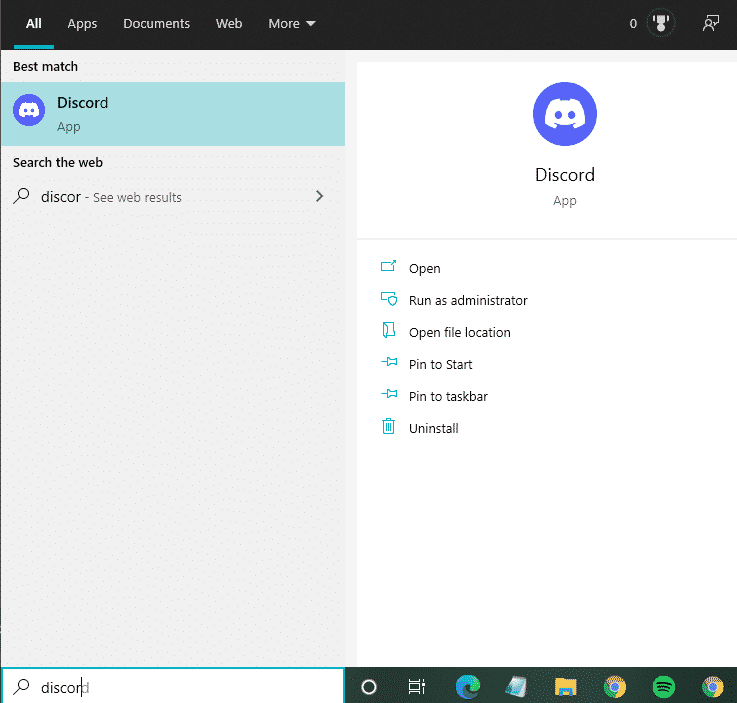The height and width of the screenshot is (703, 737).
Task: Open the rewards trophy icon
Action: coord(661,23)
